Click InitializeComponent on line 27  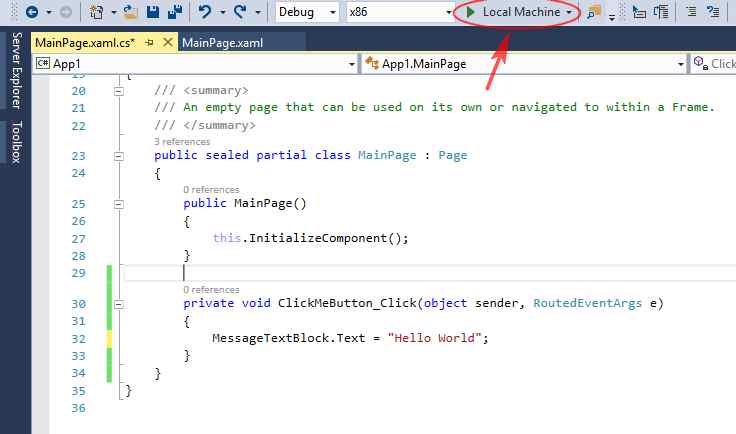318,238
